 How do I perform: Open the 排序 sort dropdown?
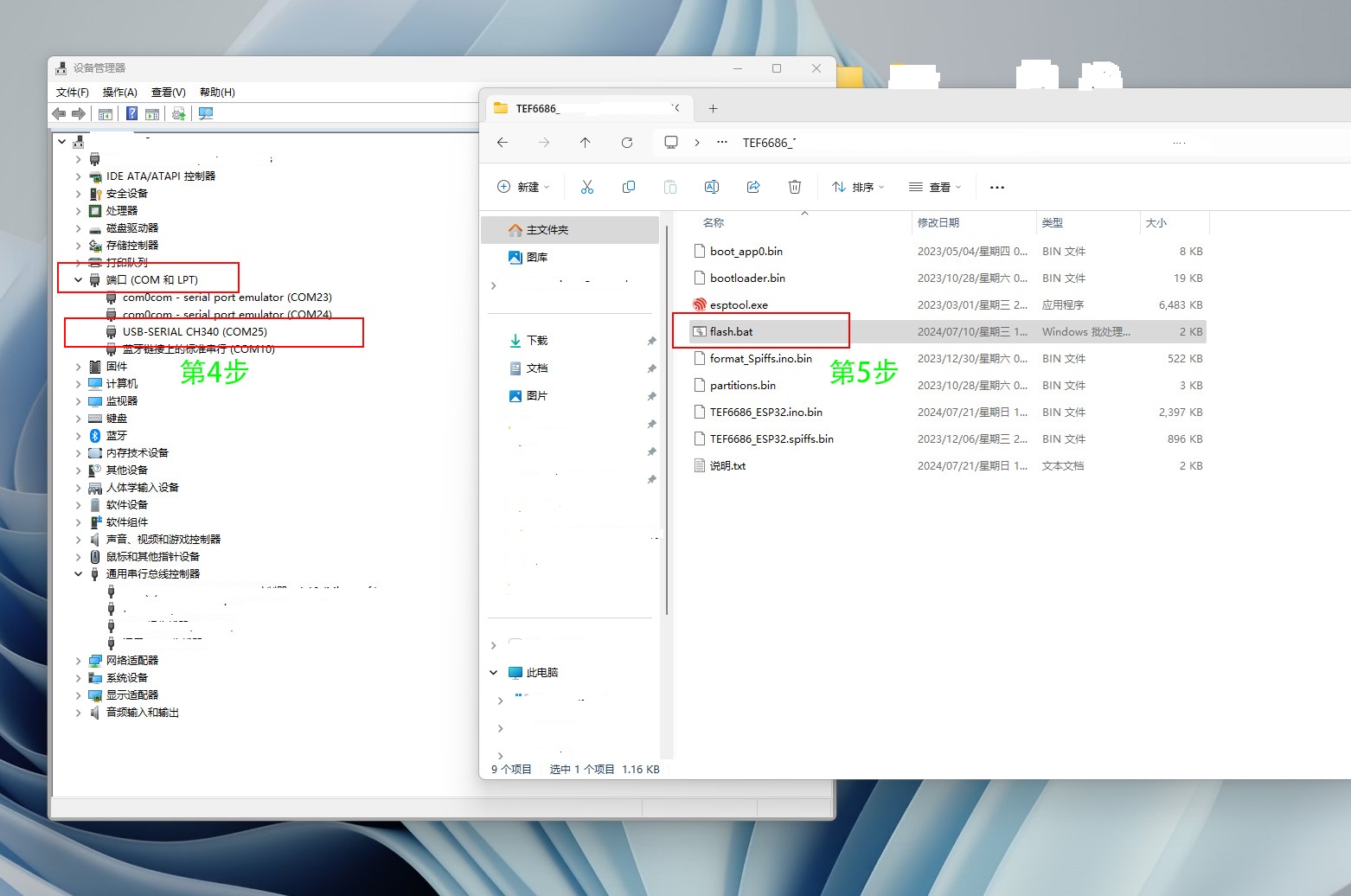[858, 187]
